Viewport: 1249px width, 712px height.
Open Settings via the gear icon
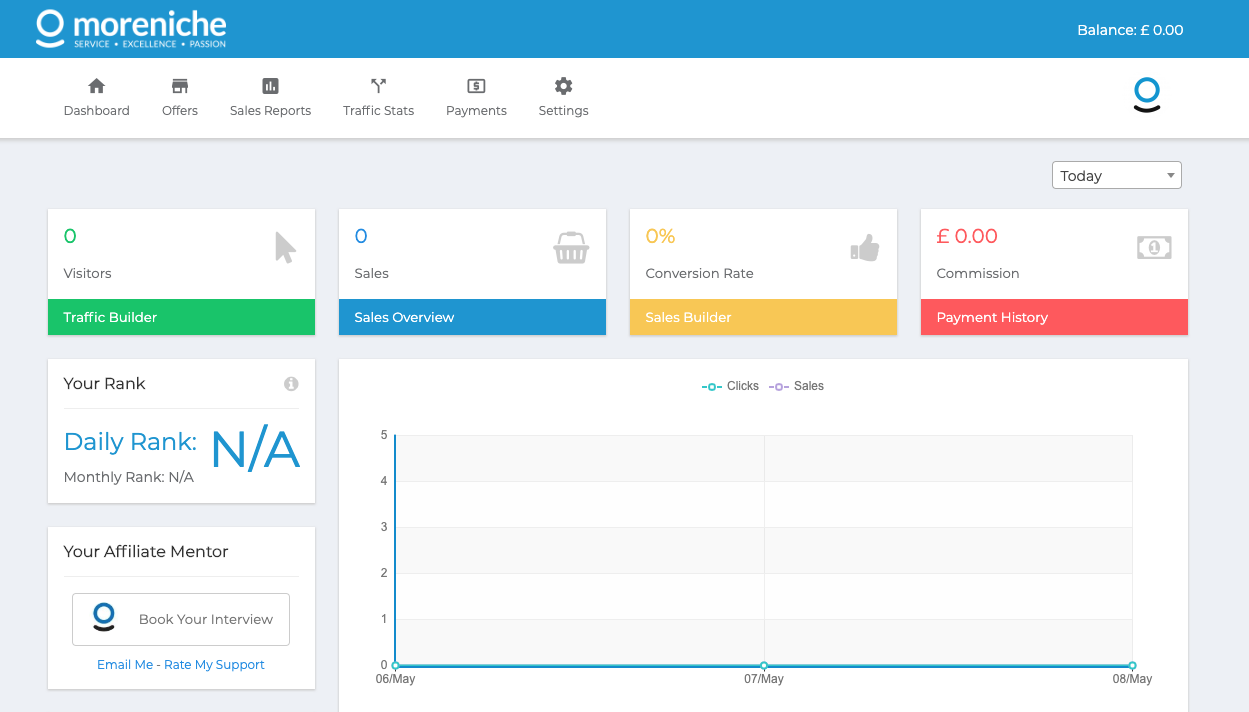pos(563,86)
